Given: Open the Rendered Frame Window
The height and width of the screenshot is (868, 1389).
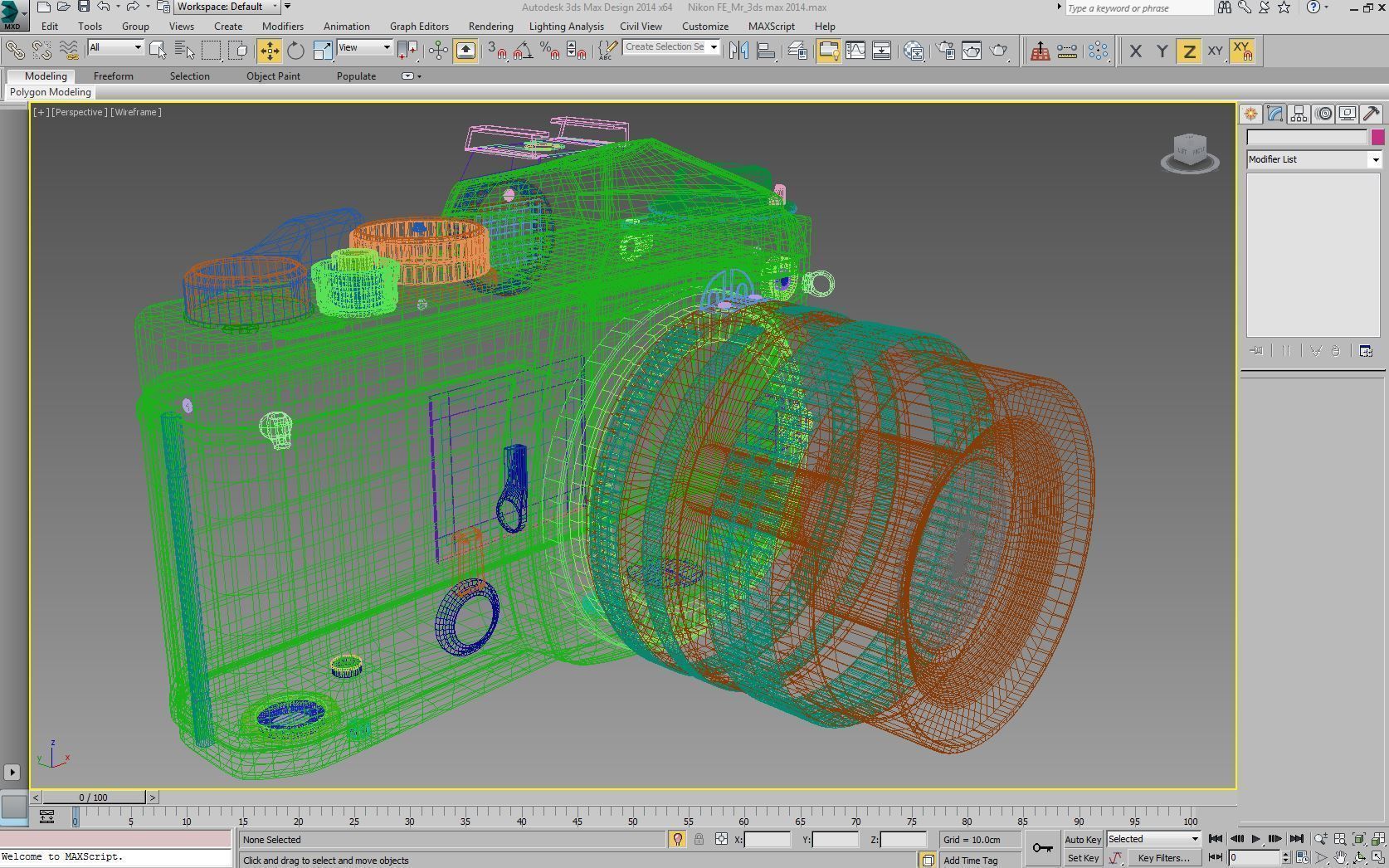Looking at the screenshot, I should click(972, 51).
